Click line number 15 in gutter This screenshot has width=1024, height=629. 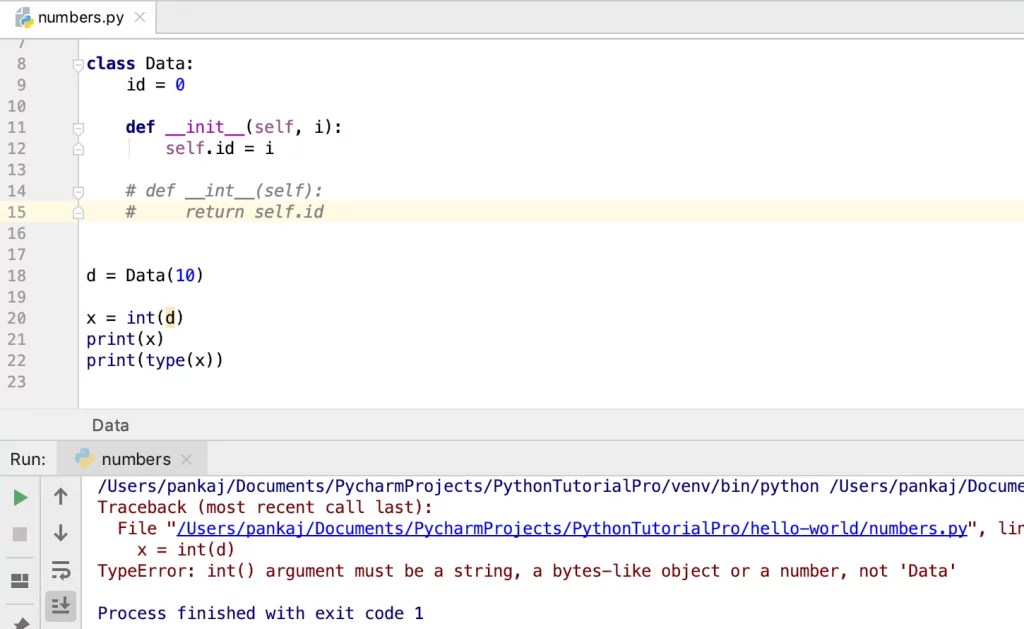(x=17, y=212)
